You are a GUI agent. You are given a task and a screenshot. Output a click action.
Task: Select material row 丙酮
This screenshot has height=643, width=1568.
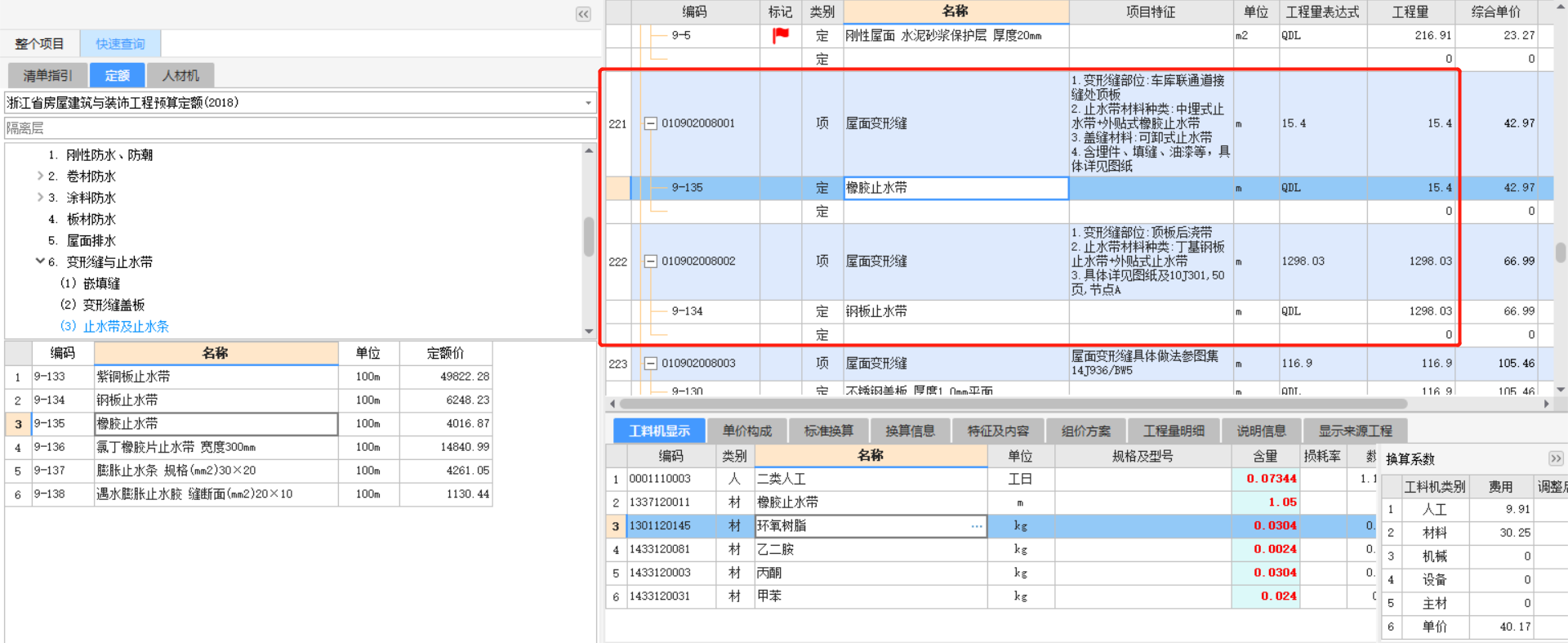[x=991, y=573]
